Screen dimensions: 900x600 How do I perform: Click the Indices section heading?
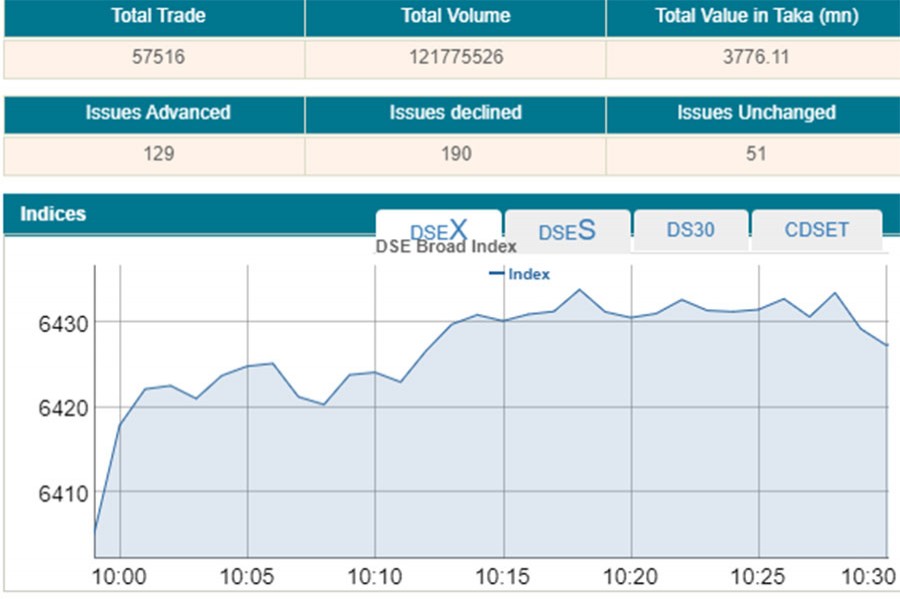[53, 214]
